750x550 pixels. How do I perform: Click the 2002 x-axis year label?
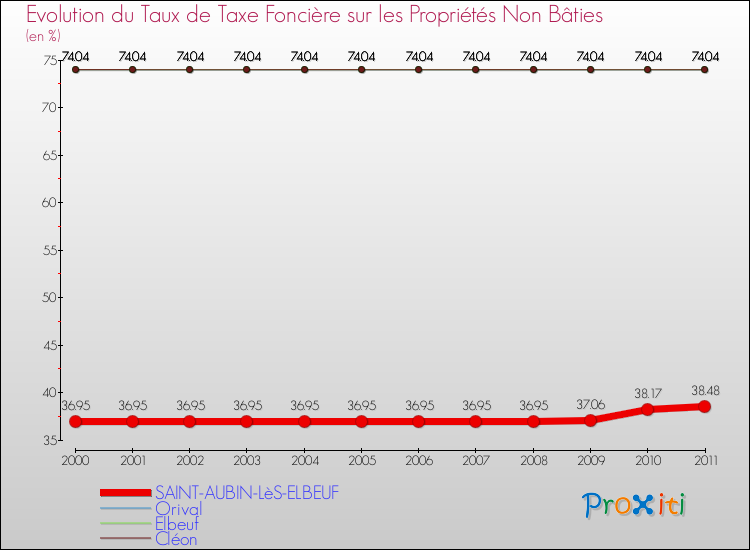(190, 461)
